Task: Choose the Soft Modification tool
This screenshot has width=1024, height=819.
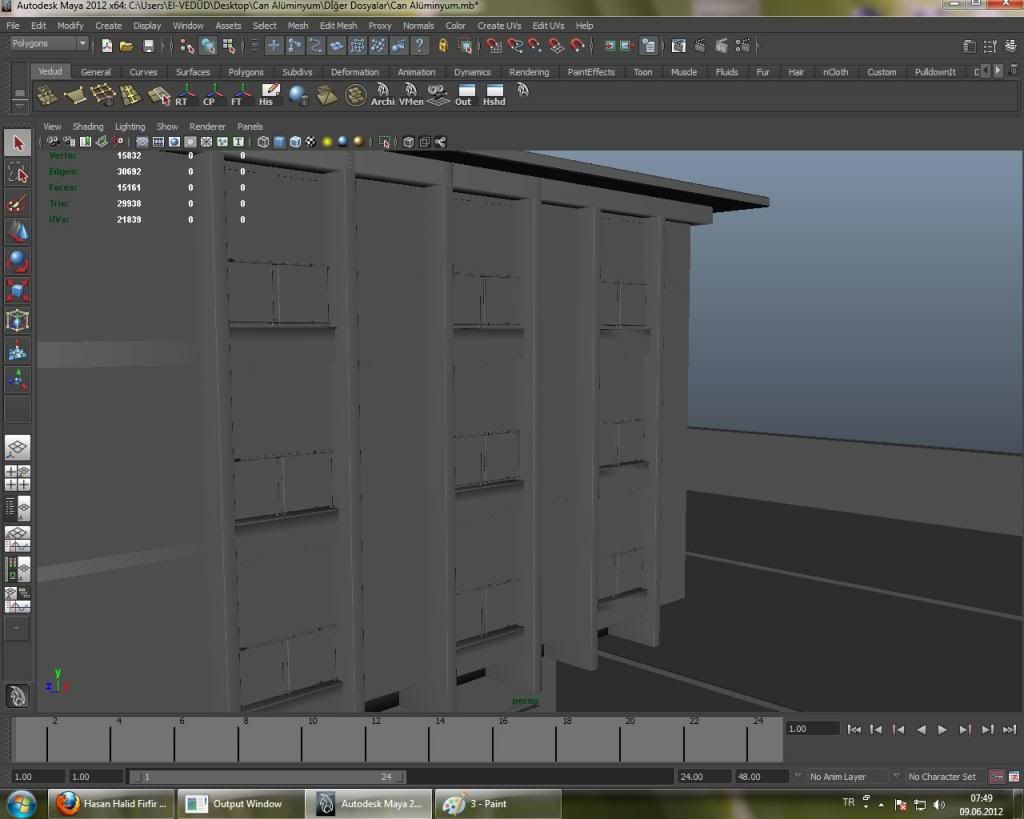Action: pos(18,350)
